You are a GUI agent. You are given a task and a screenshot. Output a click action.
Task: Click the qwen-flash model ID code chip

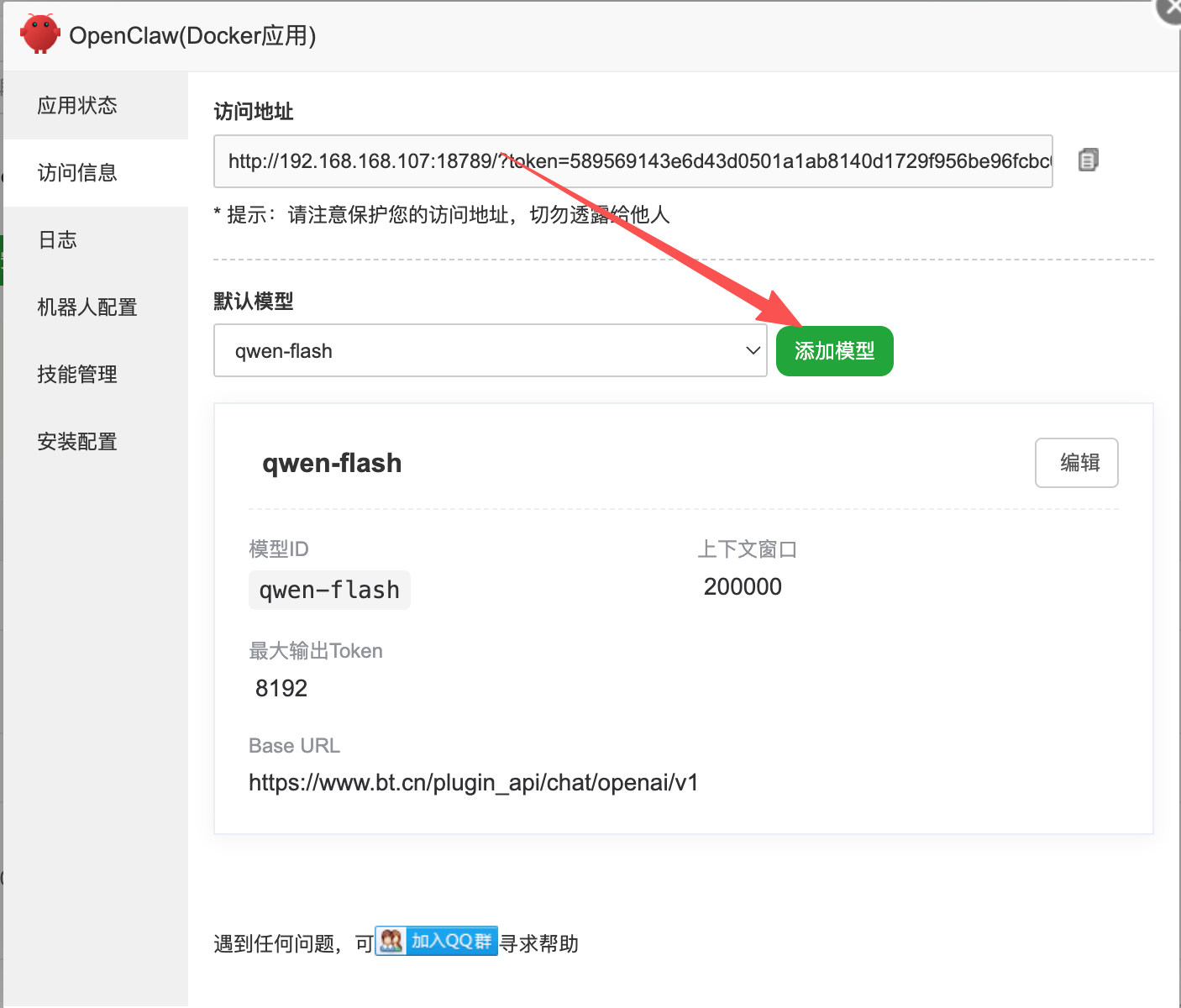pos(329,591)
